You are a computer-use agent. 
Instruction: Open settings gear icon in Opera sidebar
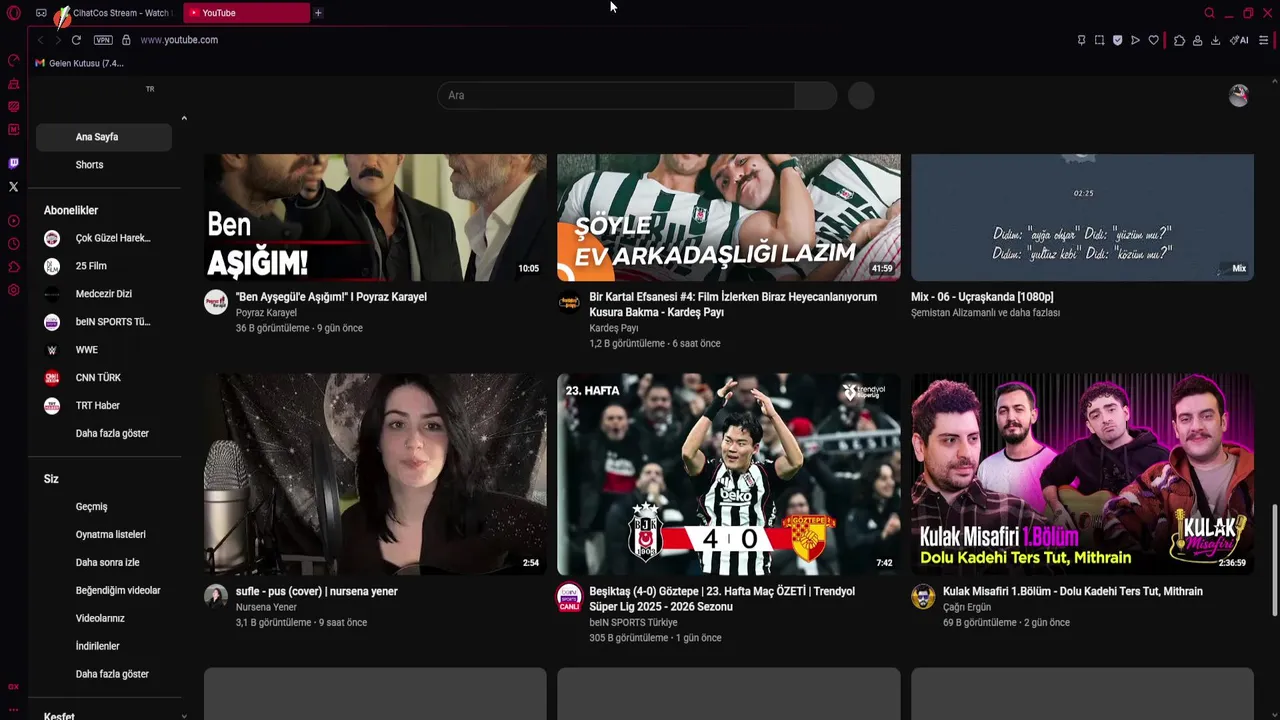[x=14, y=290]
